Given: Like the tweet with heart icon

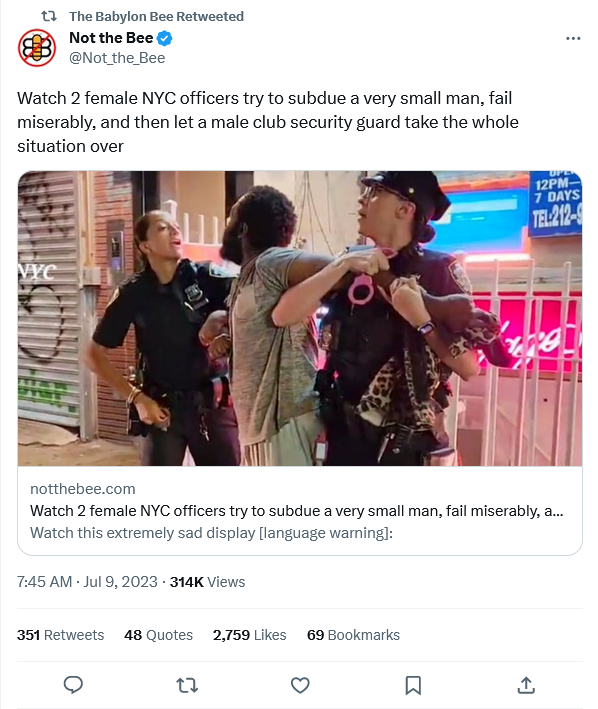Looking at the screenshot, I should [300, 685].
